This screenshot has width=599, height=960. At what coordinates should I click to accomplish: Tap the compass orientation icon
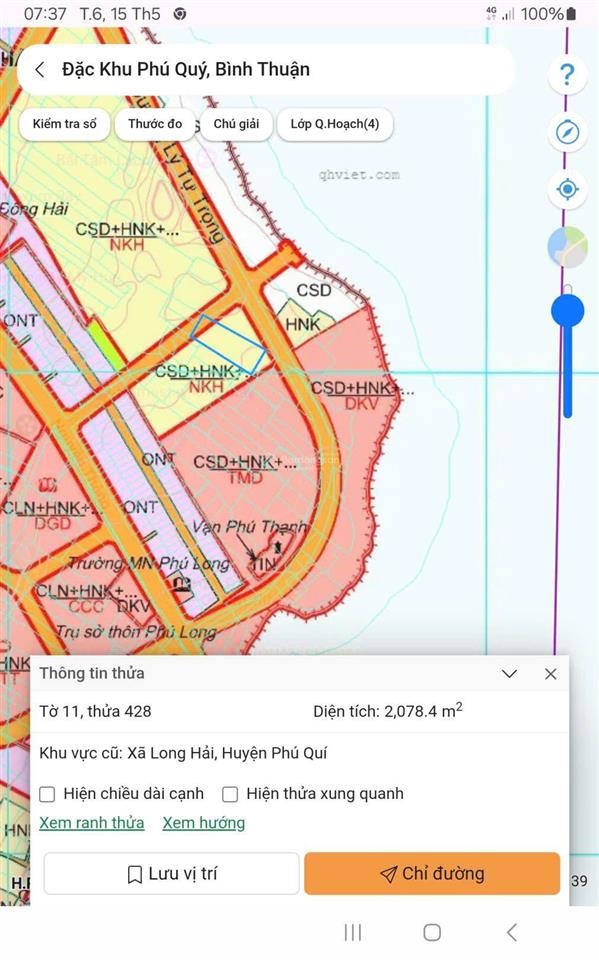(x=567, y=132)
